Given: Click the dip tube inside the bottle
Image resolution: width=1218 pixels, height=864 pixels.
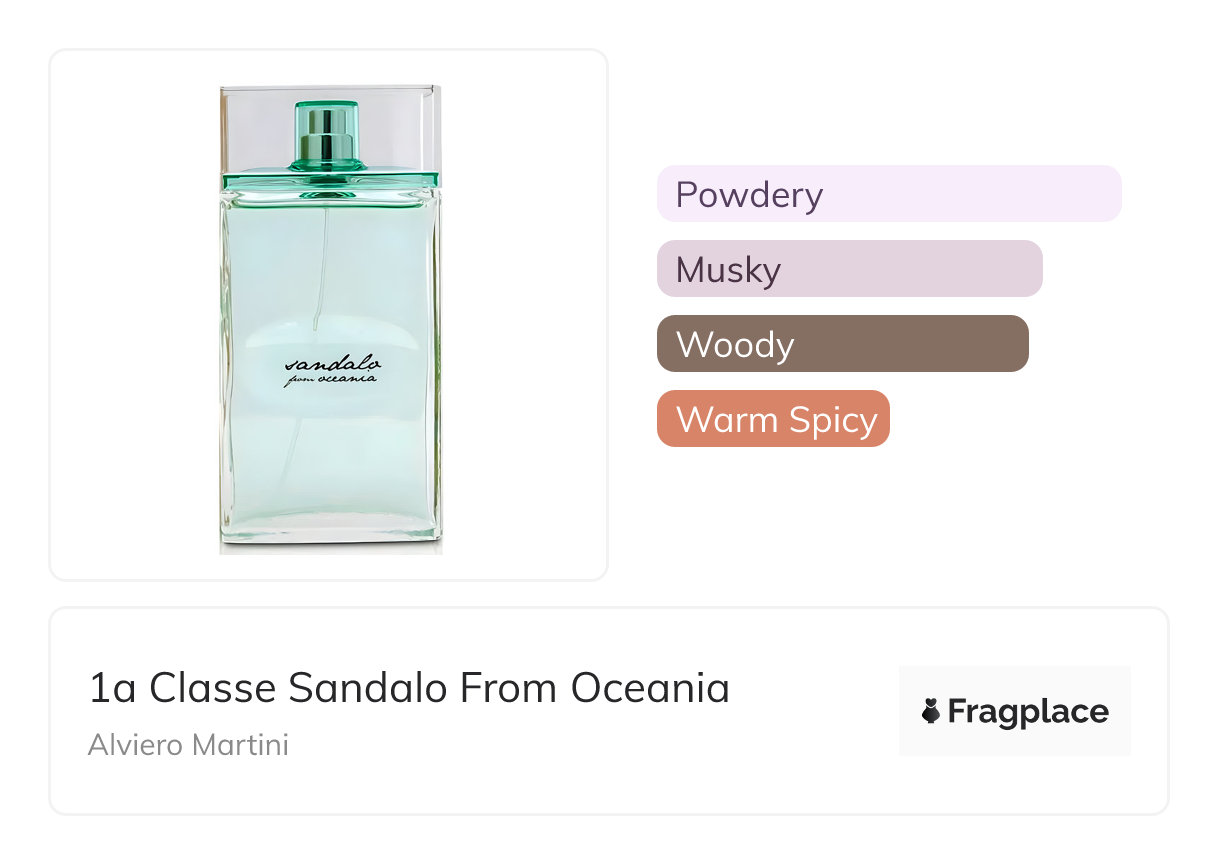Looking at the screenshot, I should tap(320, 270).
